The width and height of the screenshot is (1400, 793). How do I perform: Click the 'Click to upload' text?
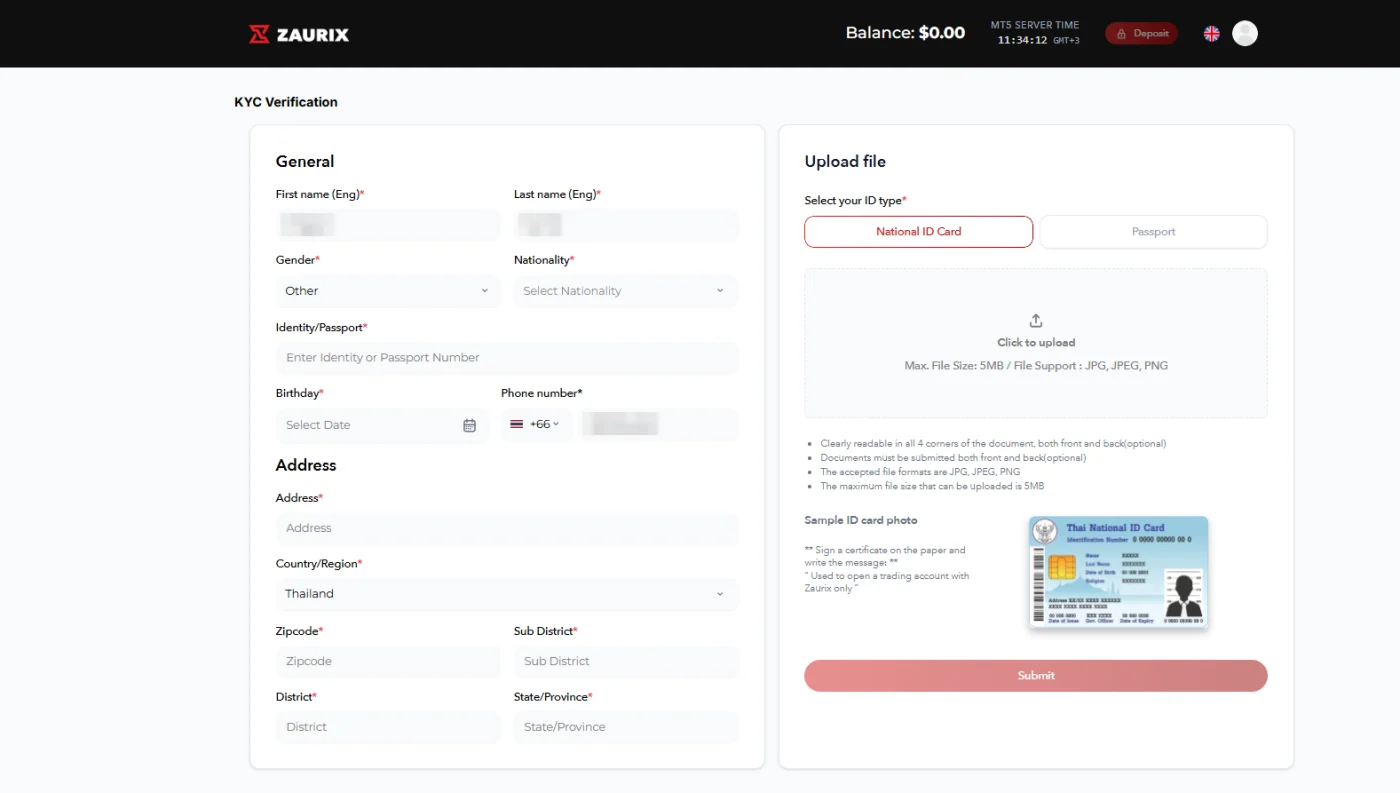pos(1036,343)
